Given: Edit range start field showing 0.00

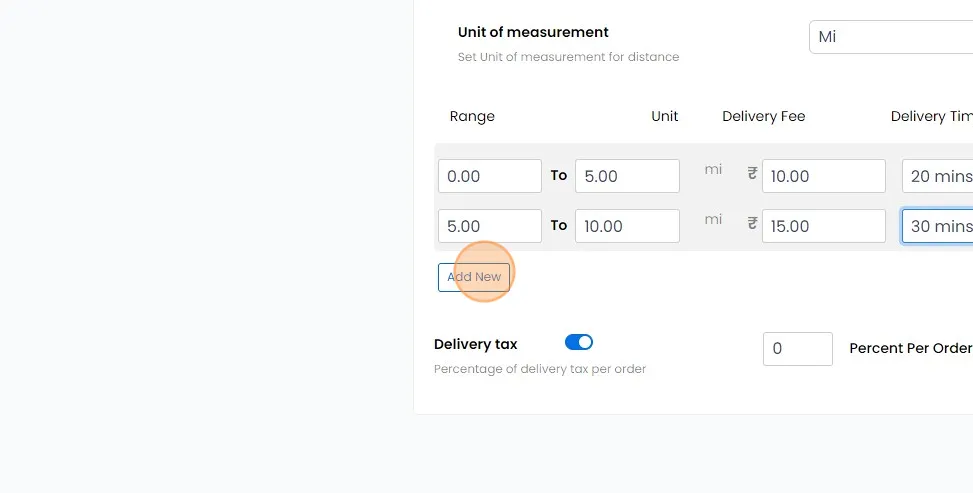Looking at the screenshot, I should pos(490,176).
